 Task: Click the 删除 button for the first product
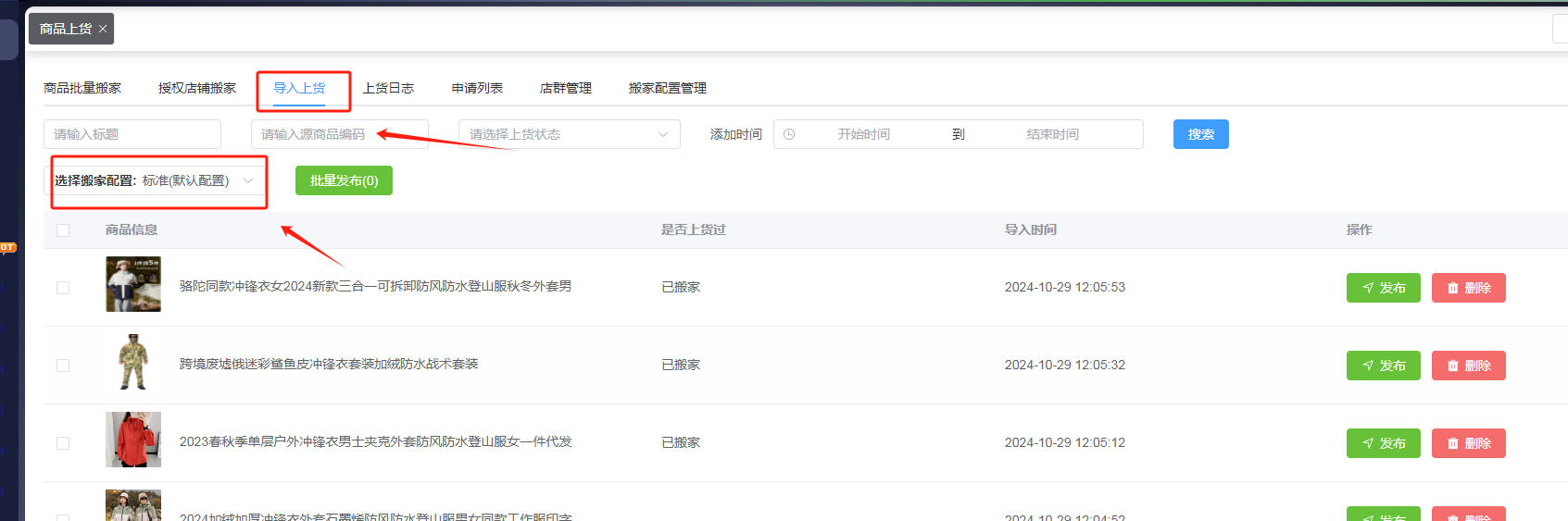(1468, 288)
